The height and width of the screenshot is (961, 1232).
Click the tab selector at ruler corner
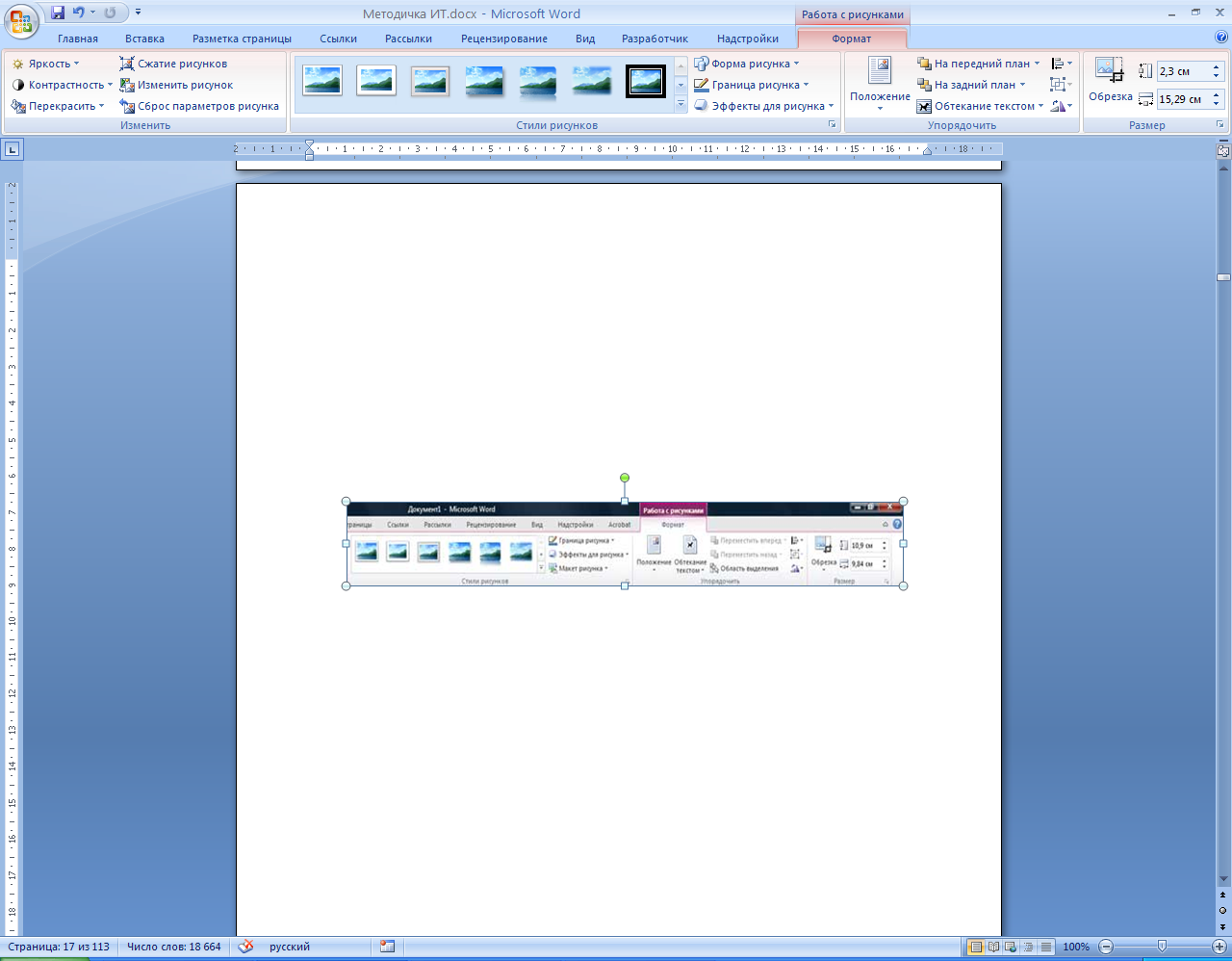pyautogui.click(x=12, y=149)
